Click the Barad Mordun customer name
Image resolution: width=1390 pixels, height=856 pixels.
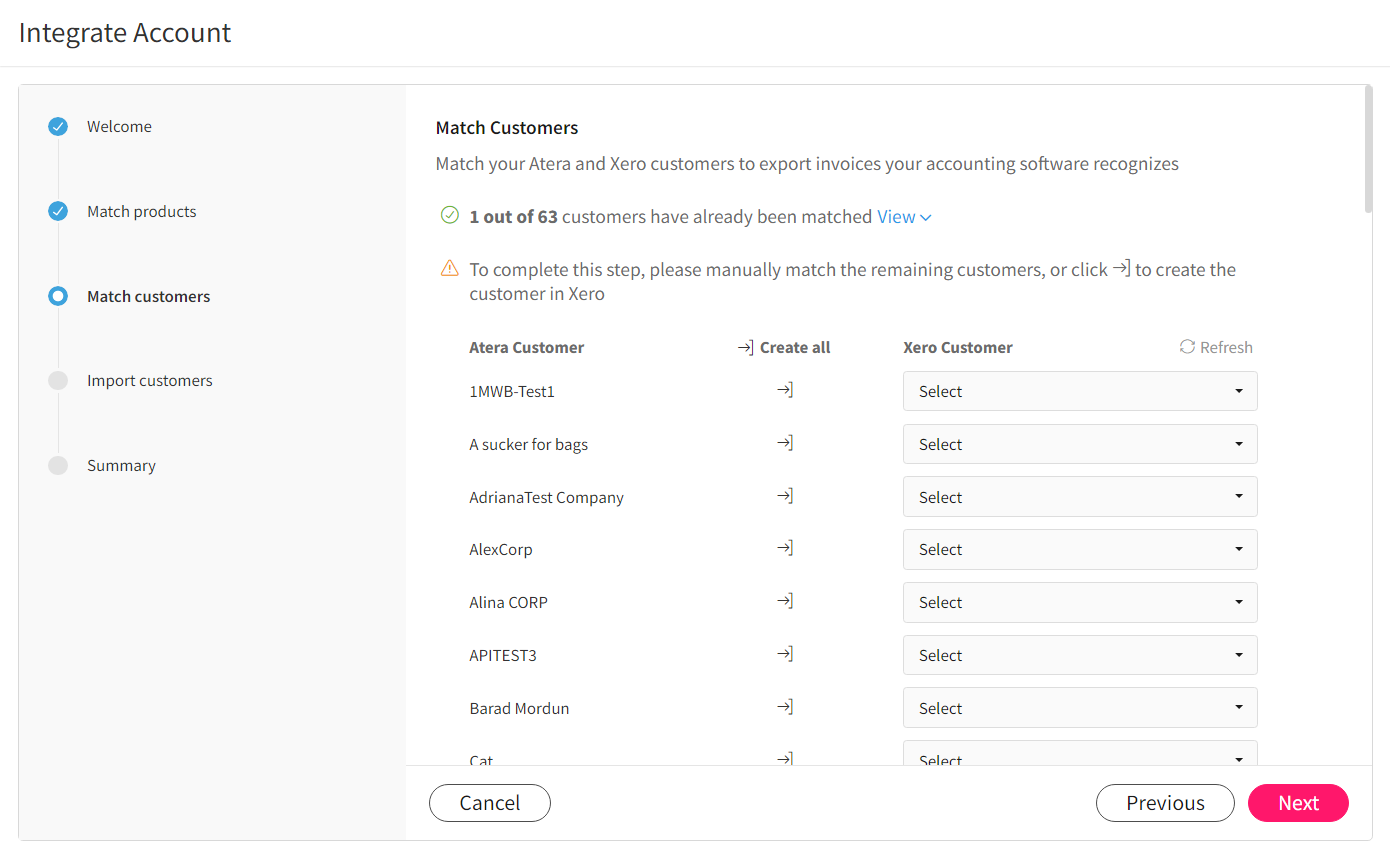point(519,709)
